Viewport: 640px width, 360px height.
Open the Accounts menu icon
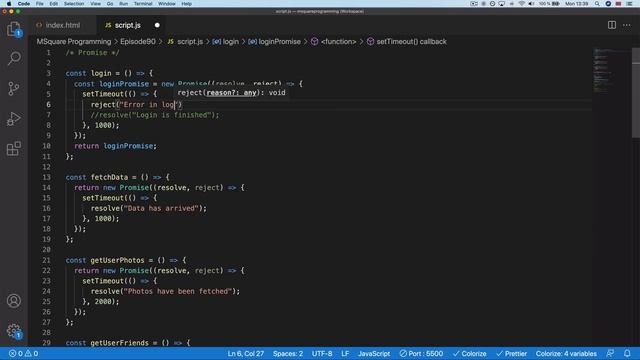pos(13,301)
